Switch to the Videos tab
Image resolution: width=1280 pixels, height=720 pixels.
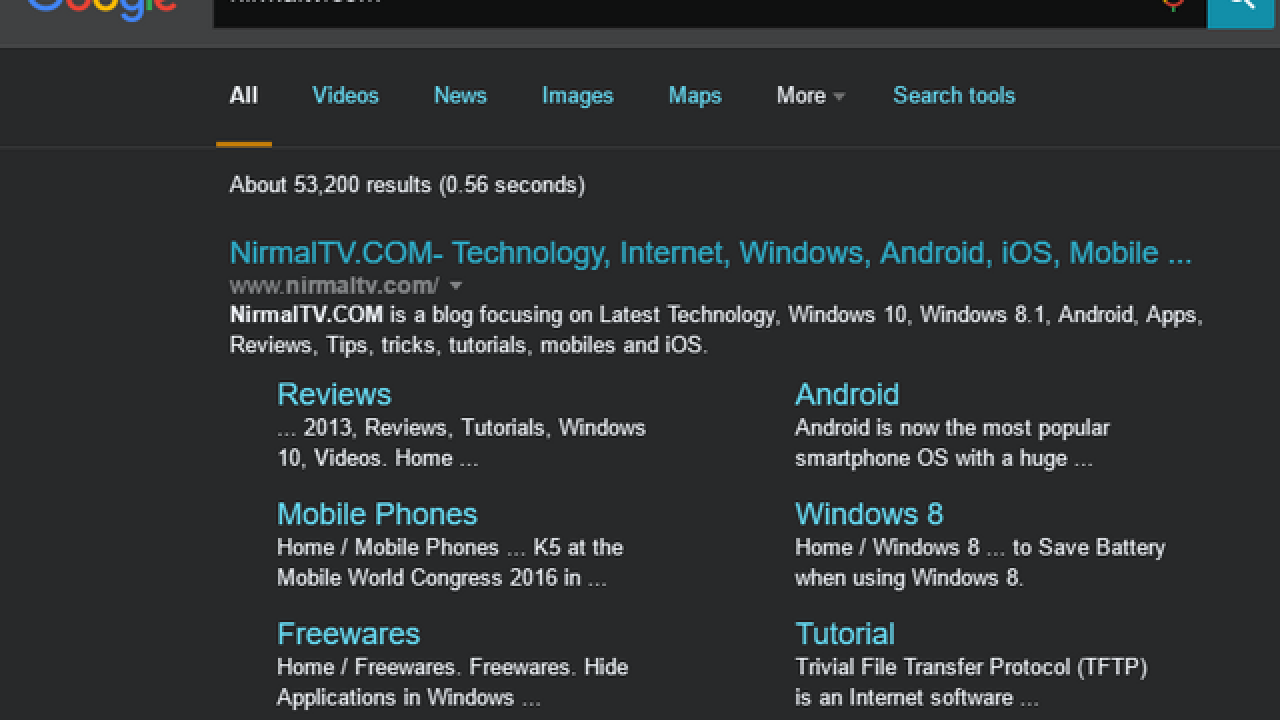[346, 95]
